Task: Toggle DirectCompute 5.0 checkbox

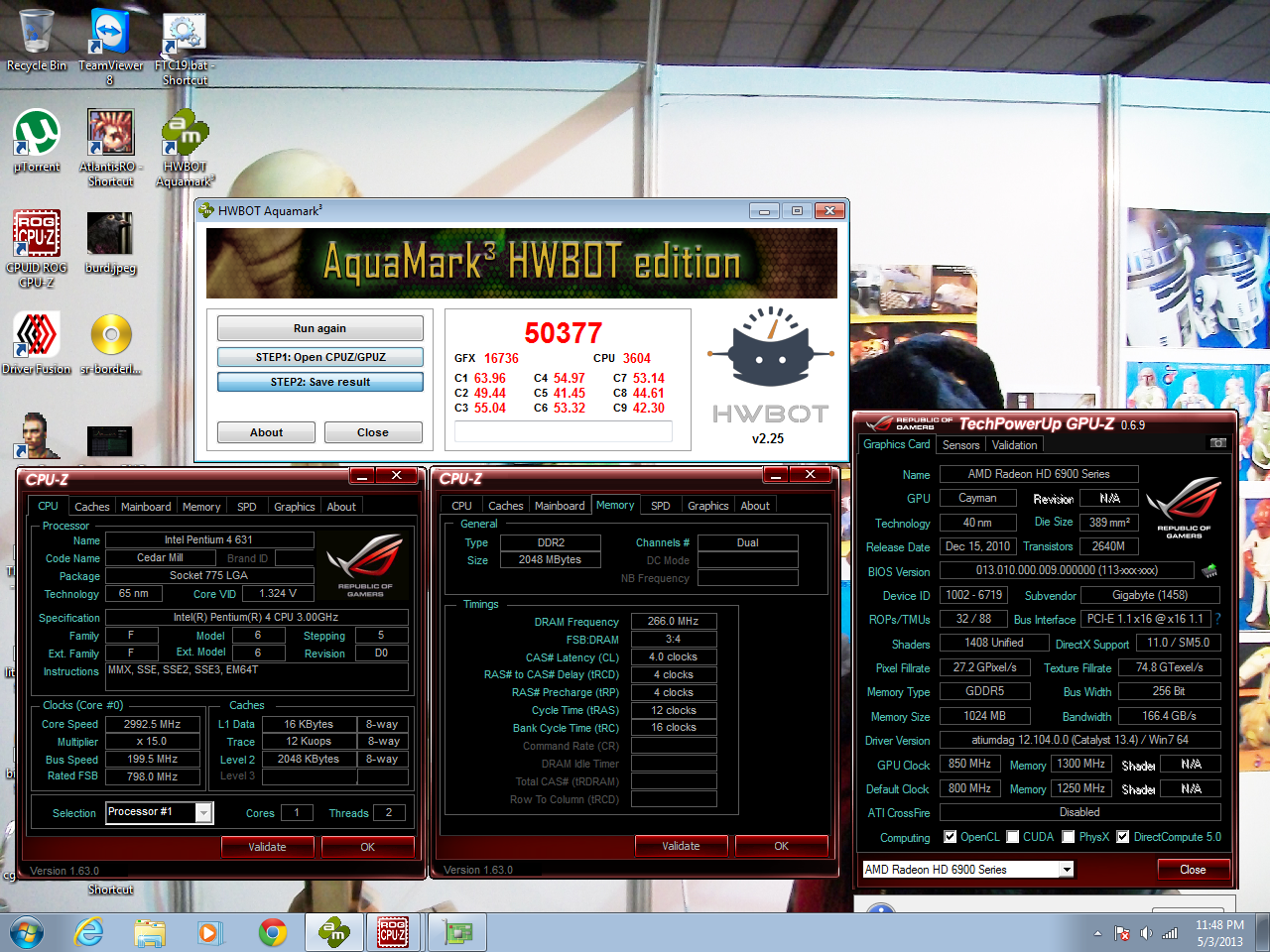Action: tap(1123, 837)
